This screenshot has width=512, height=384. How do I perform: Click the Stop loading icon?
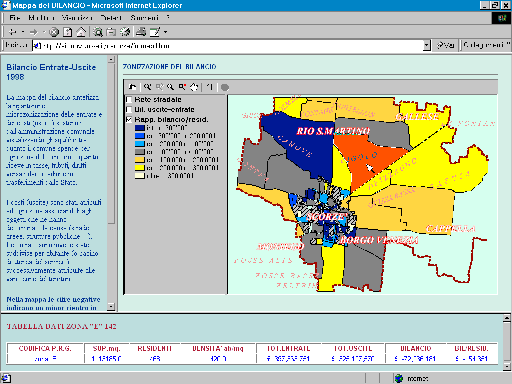[54, 32]
